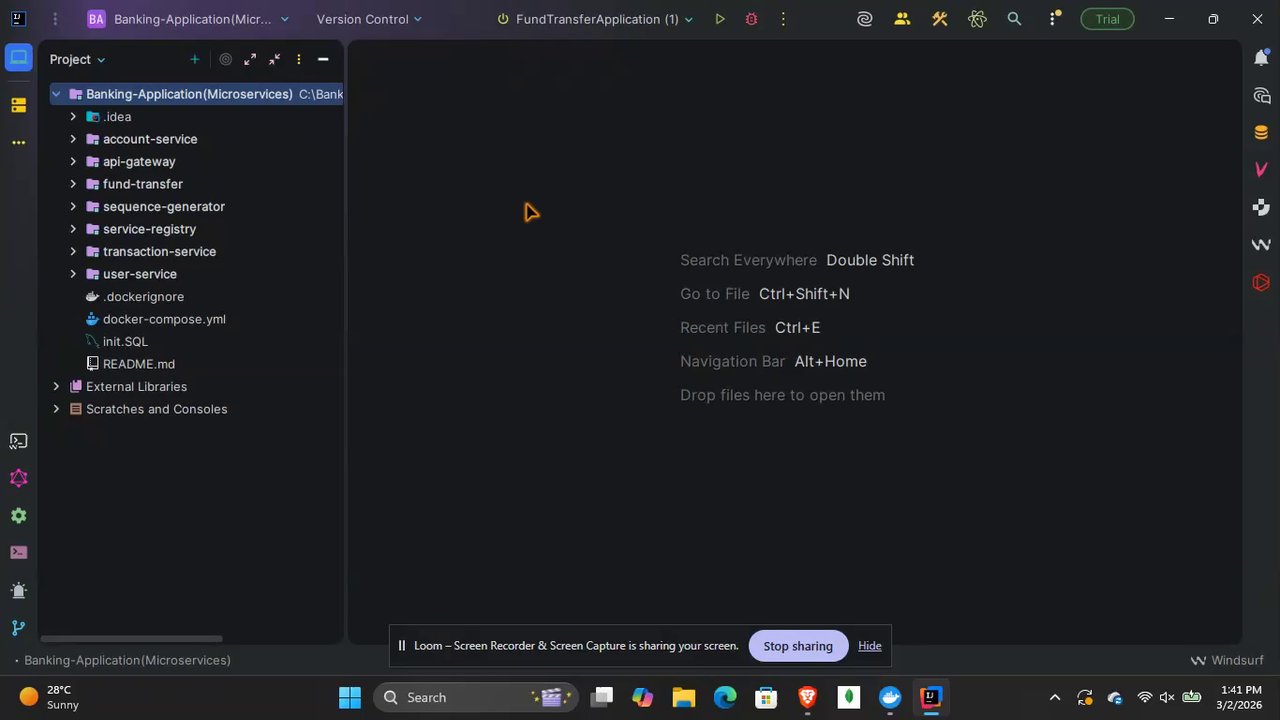Expand the account-service module
The width and height of the screenshot is (1280, 720).
click(x=73, y=139)
